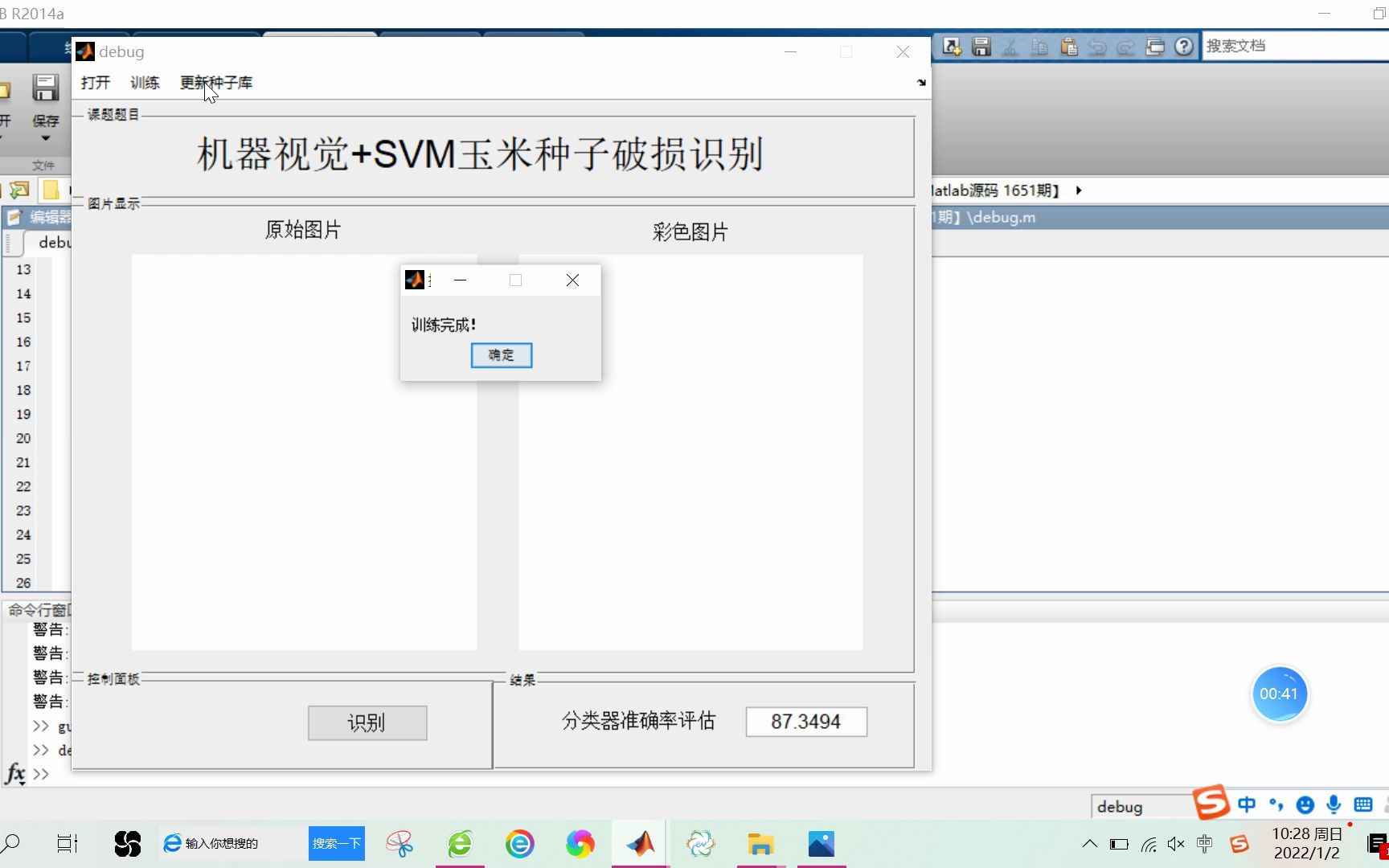The image size is (1389, 868).
Task: Click the fx function browser icon
Action: 15,774
